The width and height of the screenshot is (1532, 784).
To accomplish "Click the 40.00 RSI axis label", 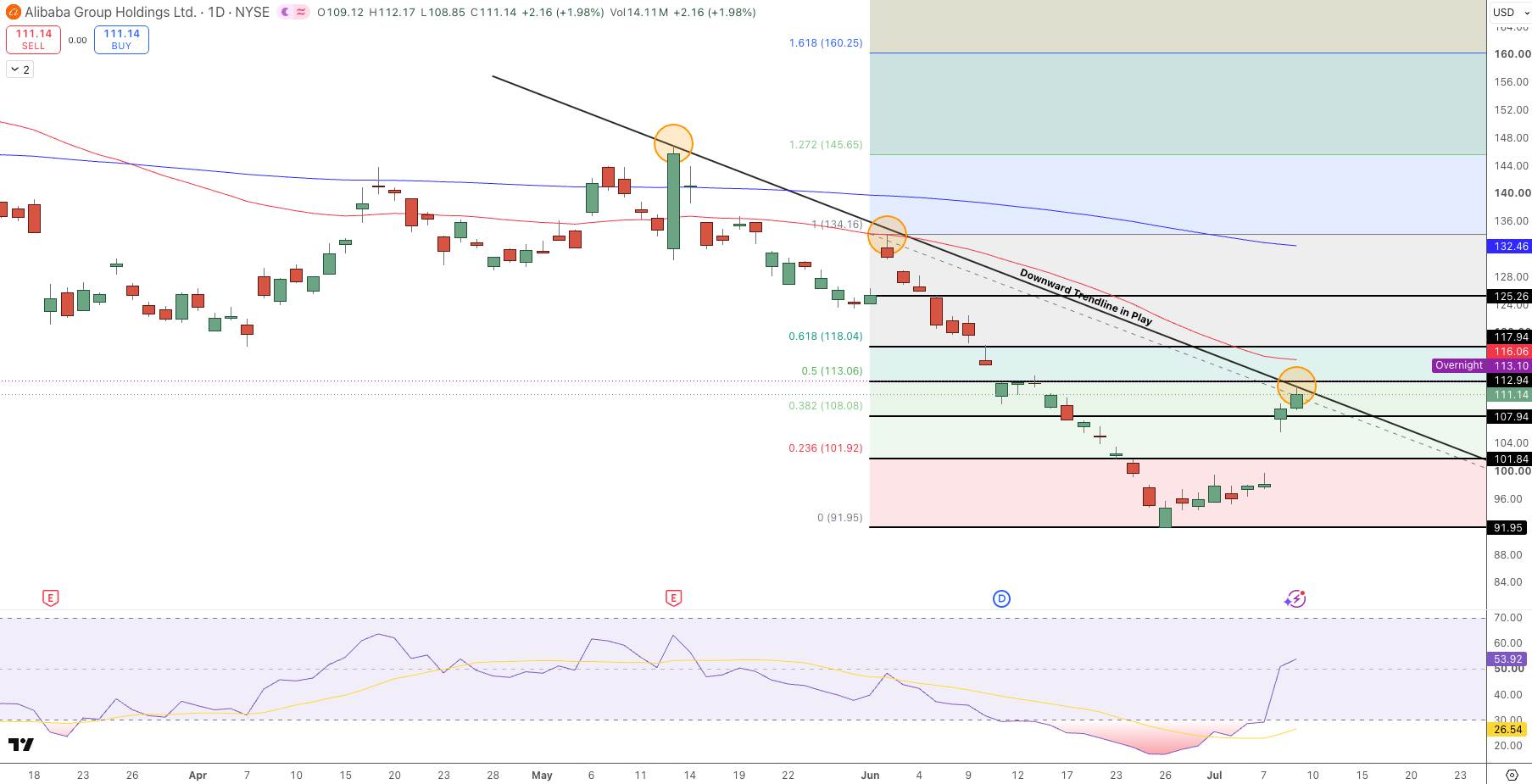I will click(x=1508, y=694).
